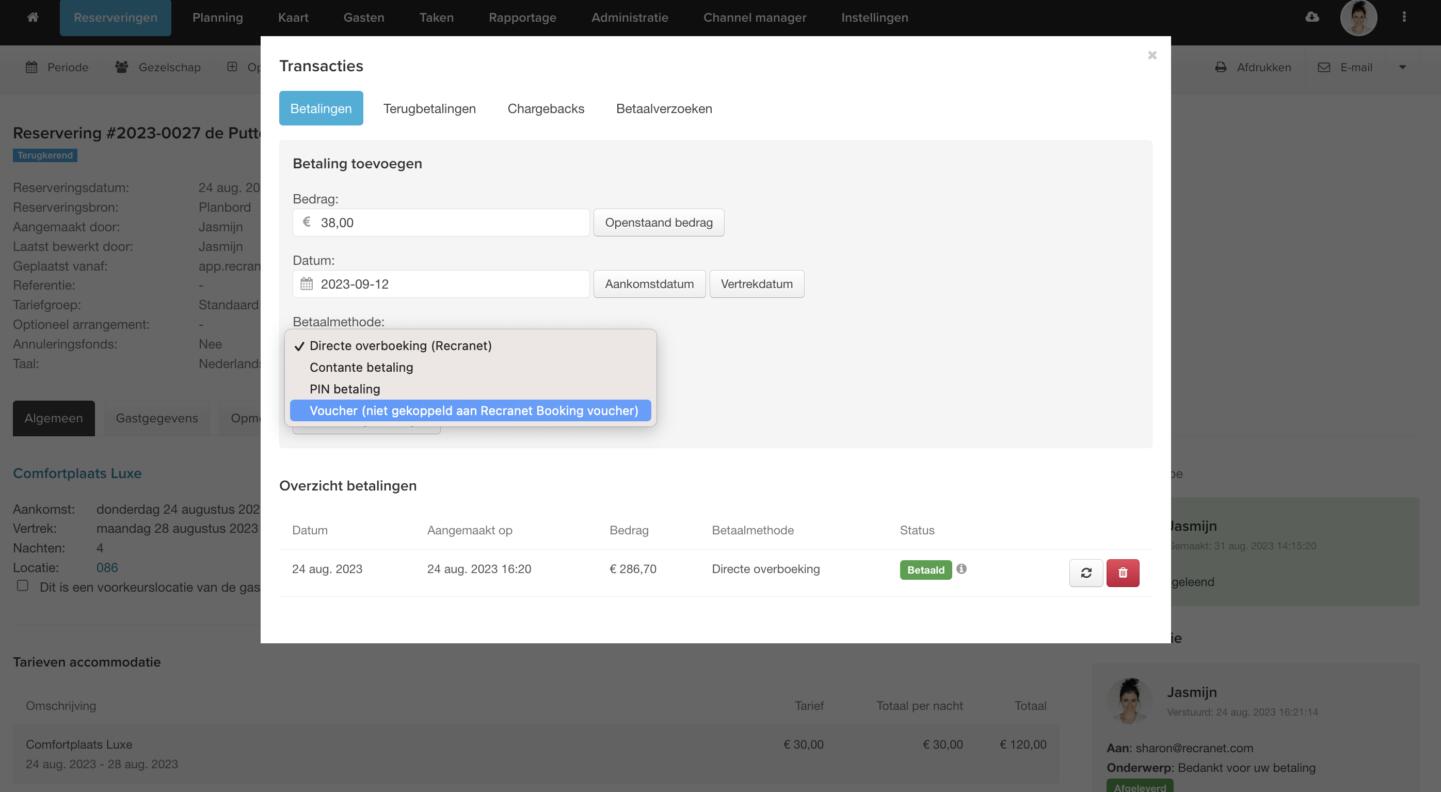The width and height of the screenshot is (1441, 792).
Task: Click the cloud download icon
Action: tap(1312, 18)
